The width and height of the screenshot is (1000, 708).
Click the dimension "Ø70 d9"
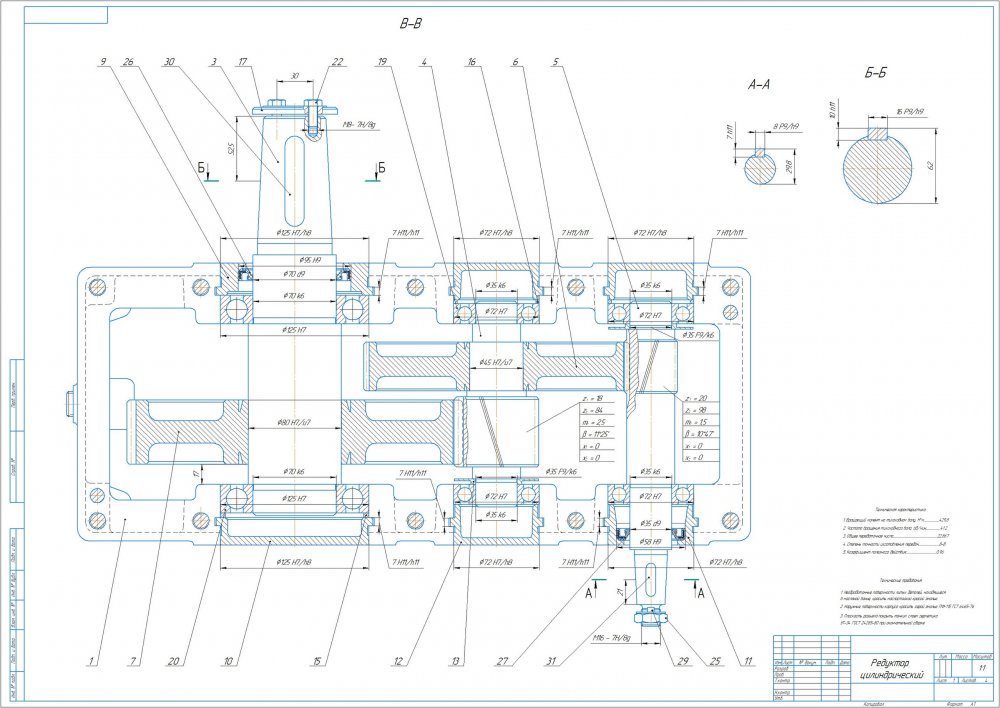click(294, 274)
